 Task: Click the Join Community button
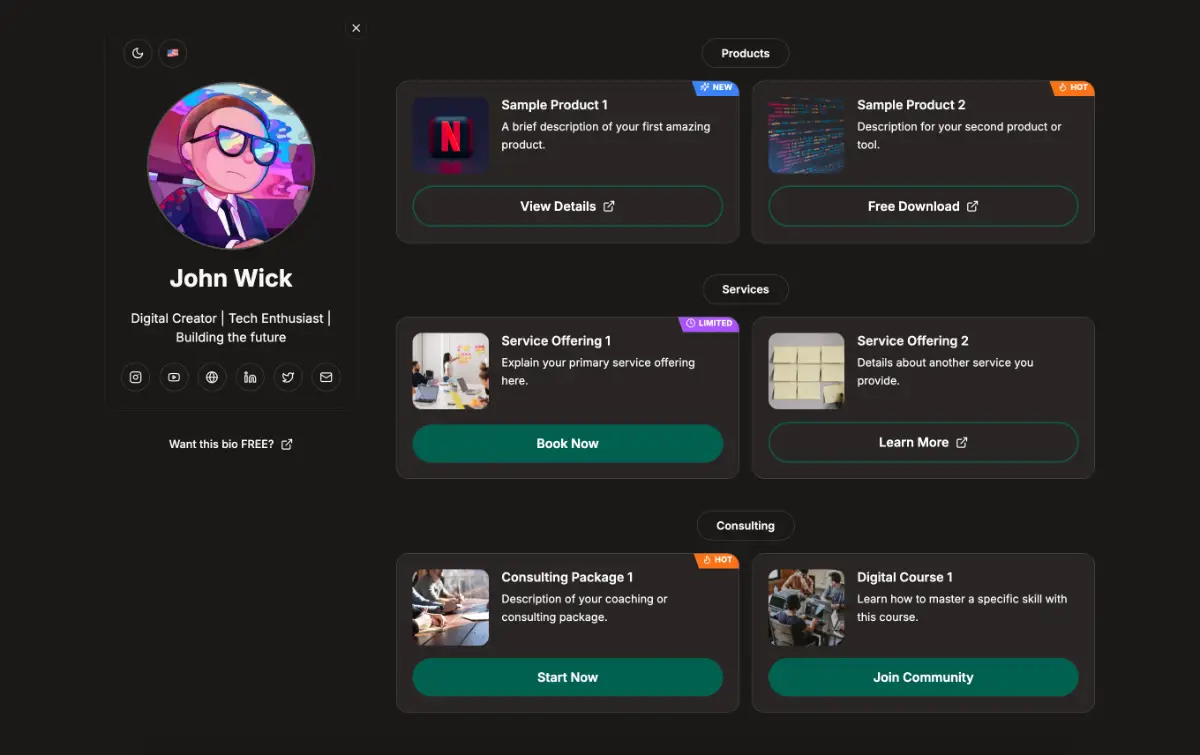(923, 677)
